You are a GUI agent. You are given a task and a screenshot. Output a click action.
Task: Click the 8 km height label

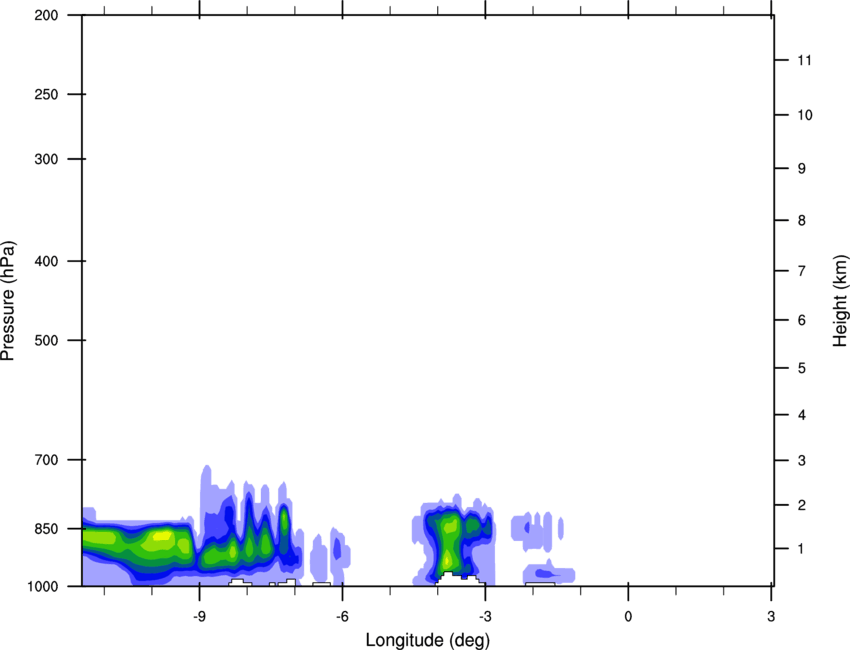pos(801,220)
